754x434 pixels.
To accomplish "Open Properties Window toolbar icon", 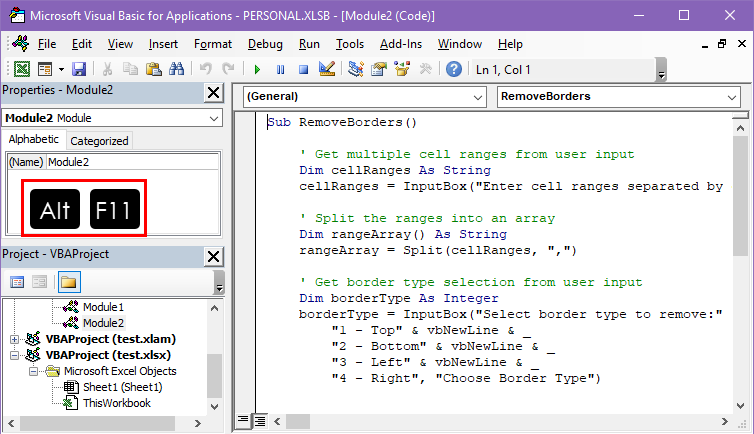I will 379,69.
